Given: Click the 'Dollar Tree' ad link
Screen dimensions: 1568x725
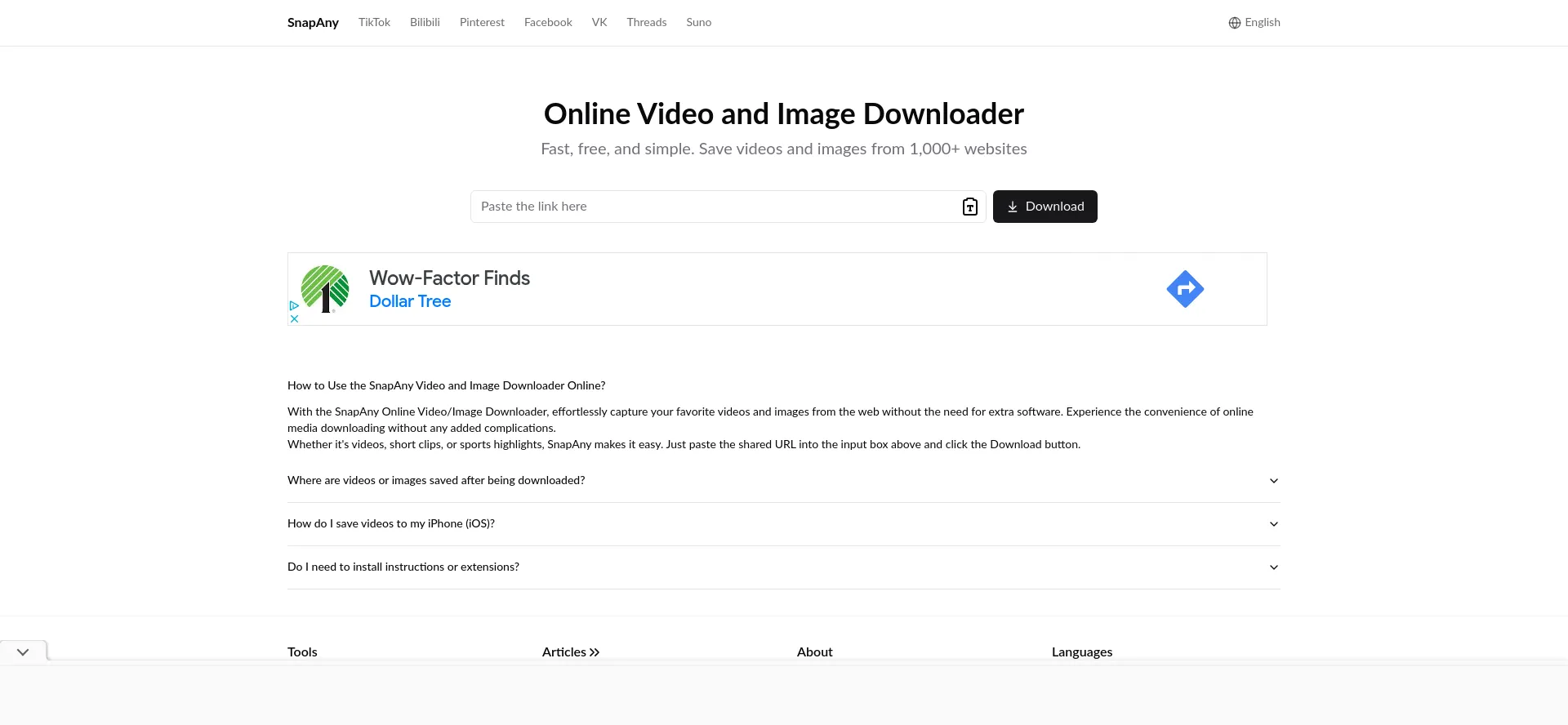Looking at the screenshot, I should pyautogui.click(x=410, y=301).
